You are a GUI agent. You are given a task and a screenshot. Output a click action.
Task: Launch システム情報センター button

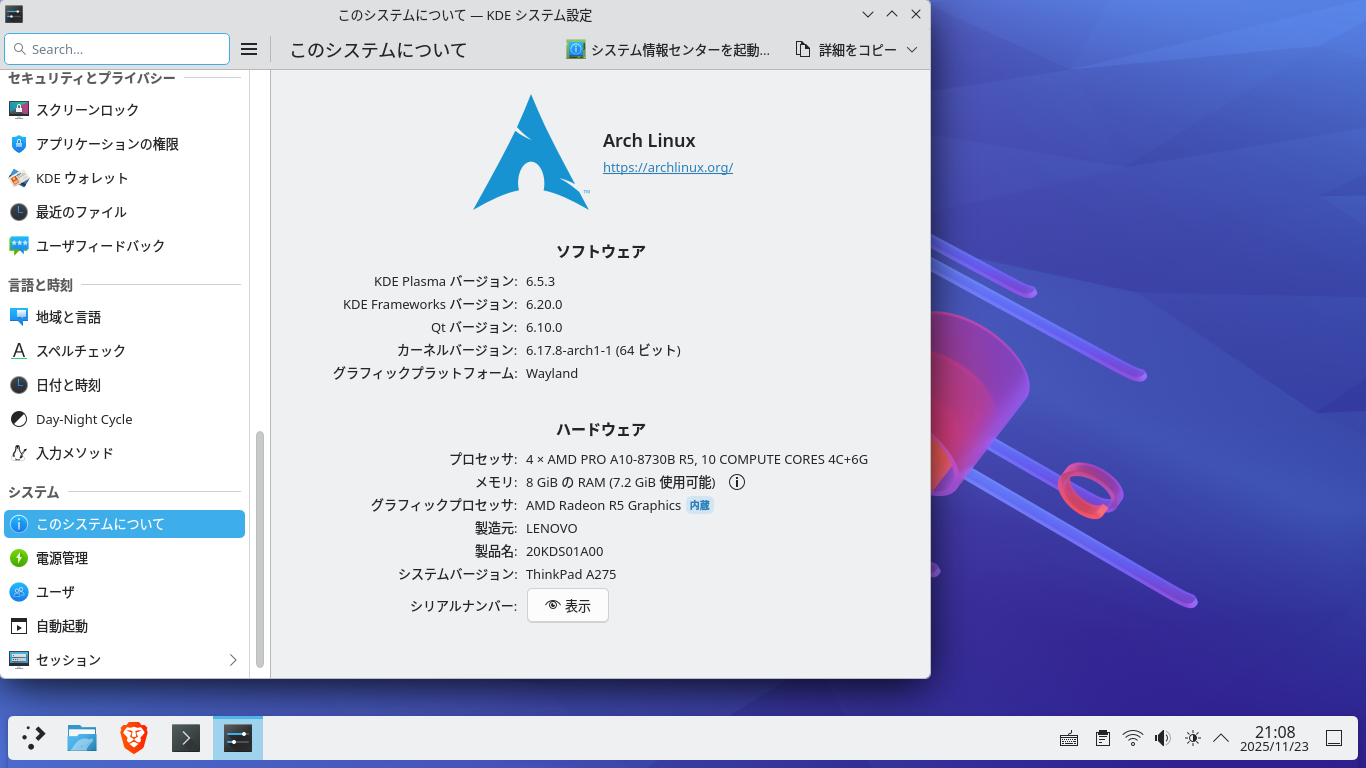(x=668, y=49)
